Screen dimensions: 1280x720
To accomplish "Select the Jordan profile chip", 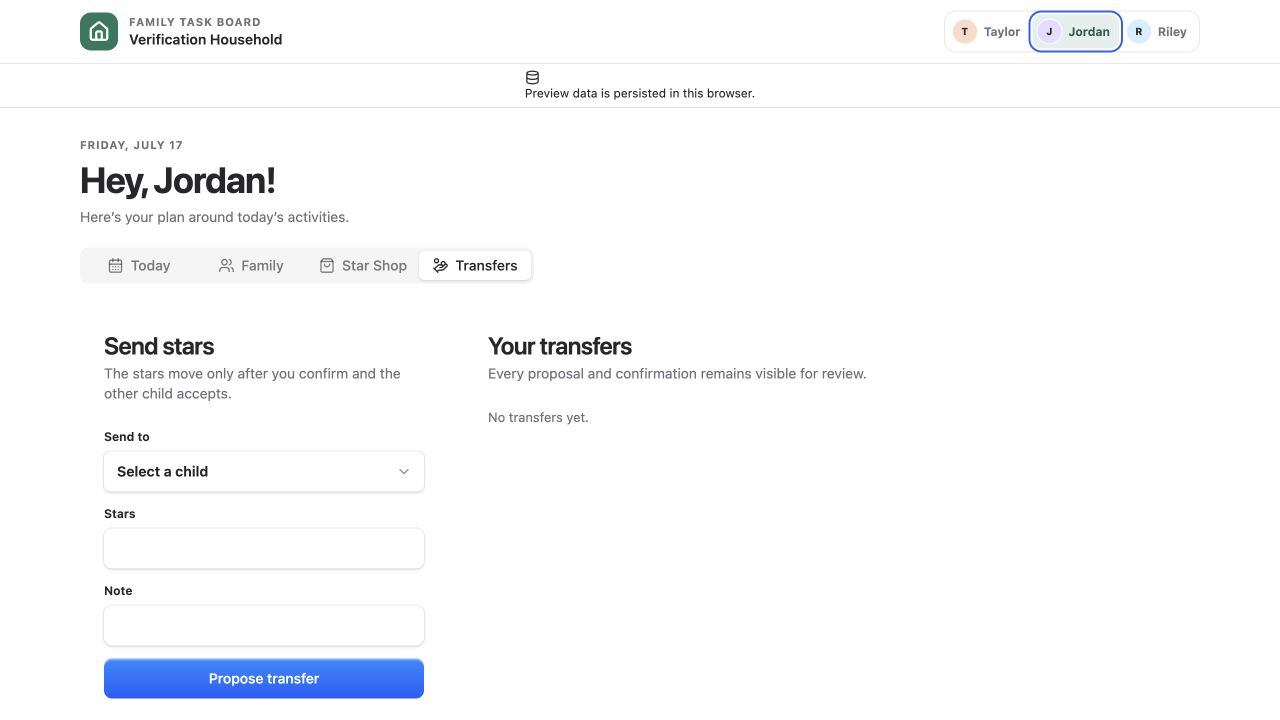I will pos(1075,31).
